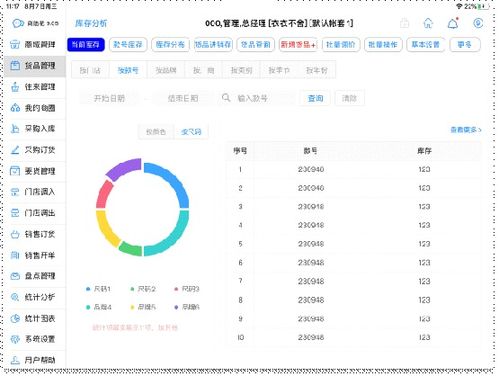This screenshot has height=376, width=499.
Task: Toggle legend item 尺码3
Action: coord(187,289)
